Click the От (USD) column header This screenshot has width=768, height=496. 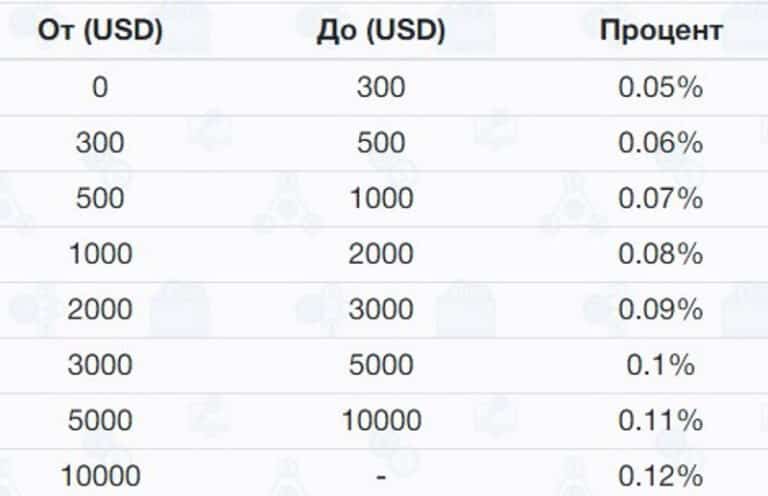click(x=100, y=31)
